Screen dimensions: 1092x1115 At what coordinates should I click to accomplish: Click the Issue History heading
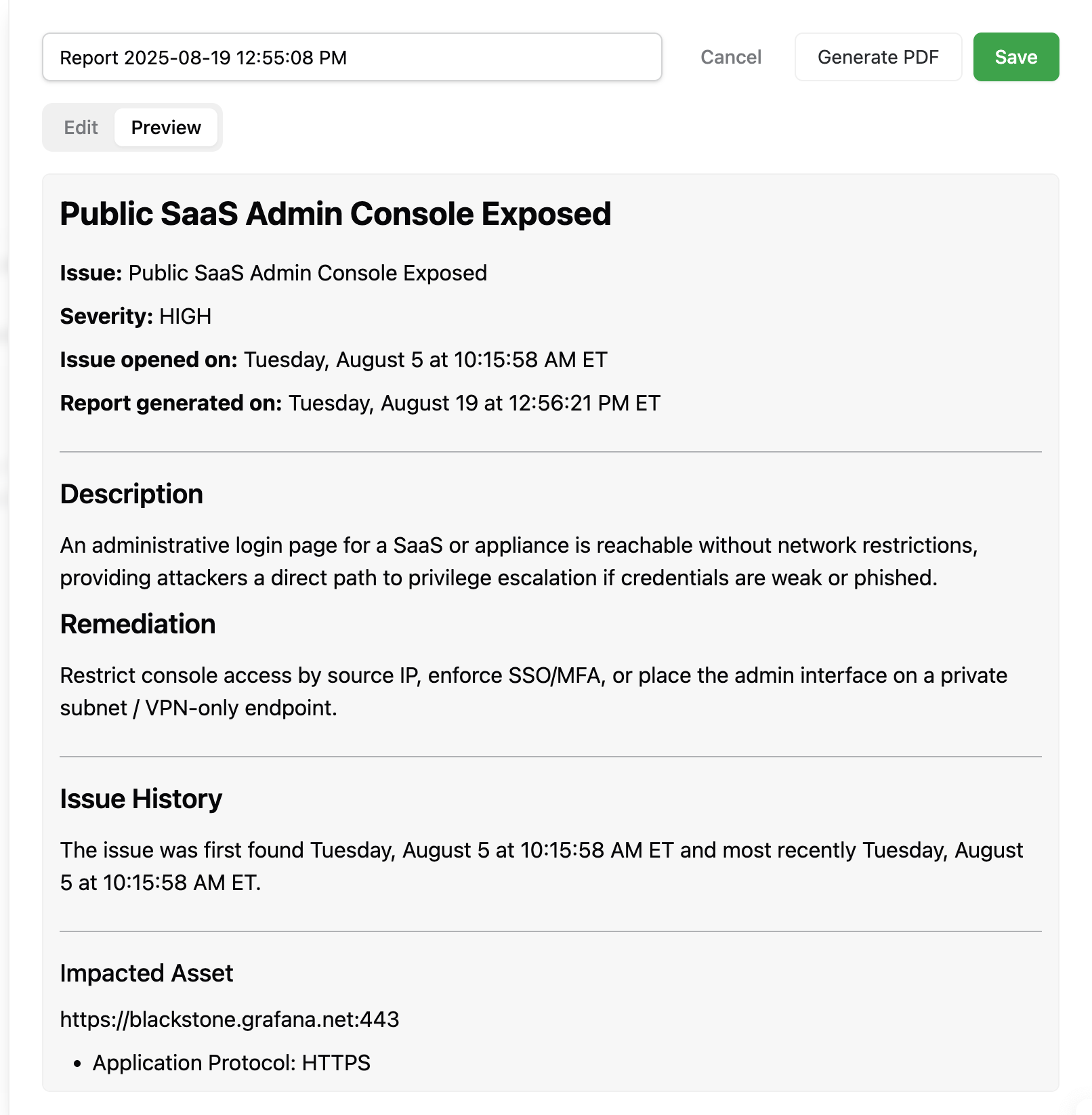[141, 799]
